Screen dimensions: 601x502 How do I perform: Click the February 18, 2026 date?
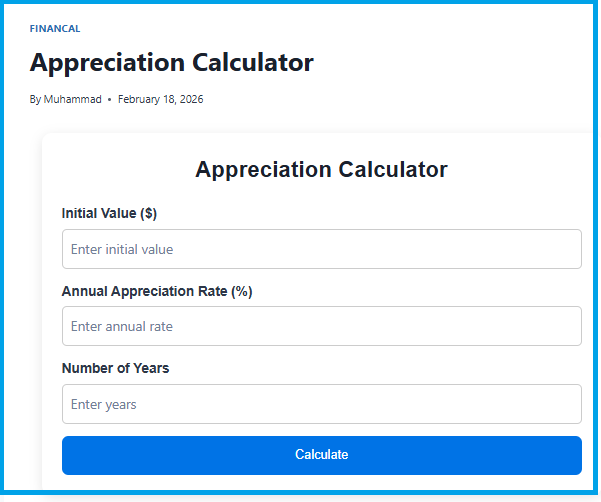(160, 99)
